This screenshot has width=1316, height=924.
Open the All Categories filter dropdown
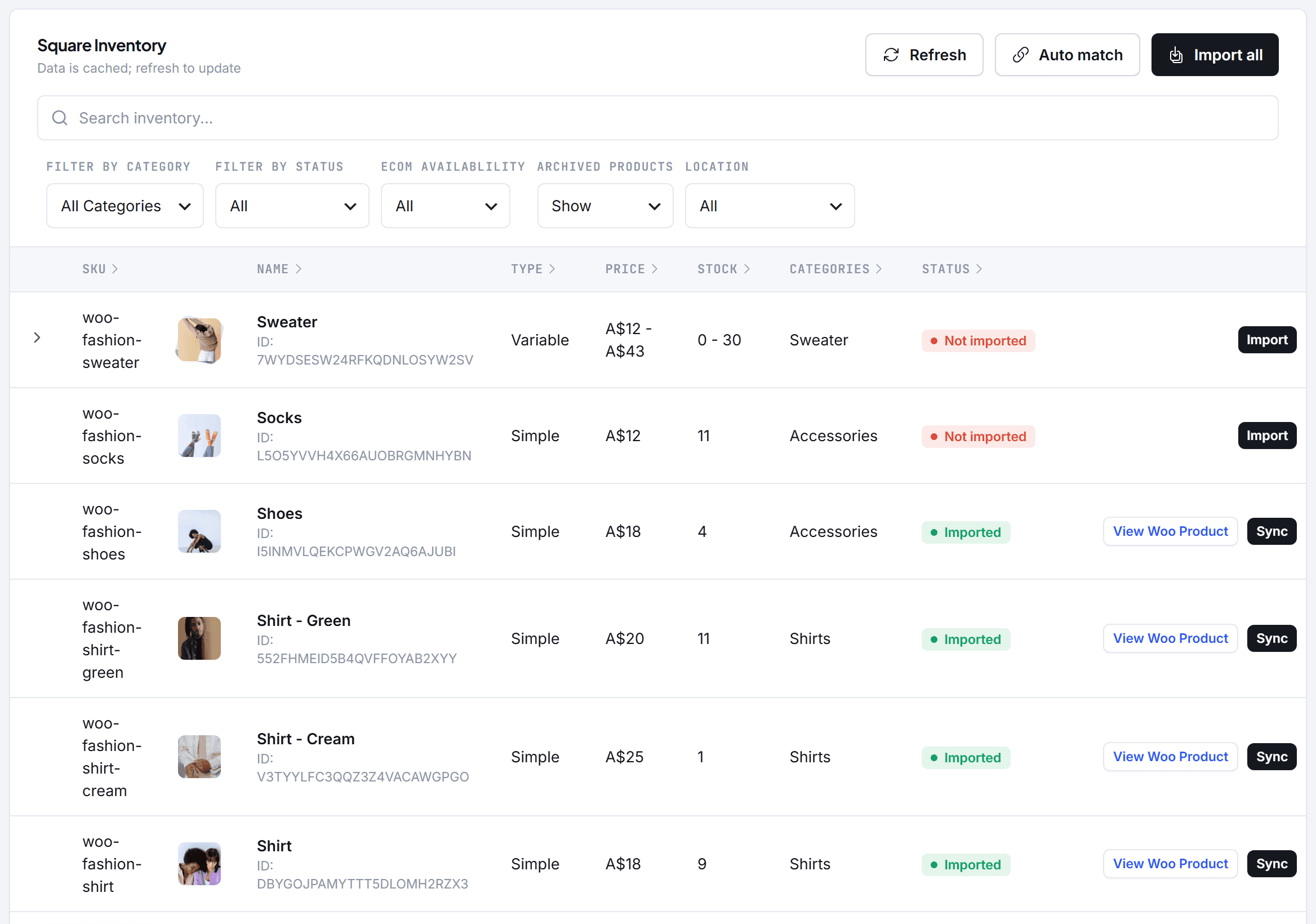tap(125, 206)
